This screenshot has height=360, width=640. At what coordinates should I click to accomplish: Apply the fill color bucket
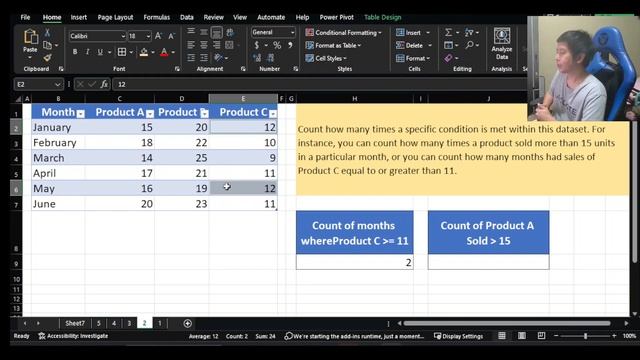click(x=144, y=52)
